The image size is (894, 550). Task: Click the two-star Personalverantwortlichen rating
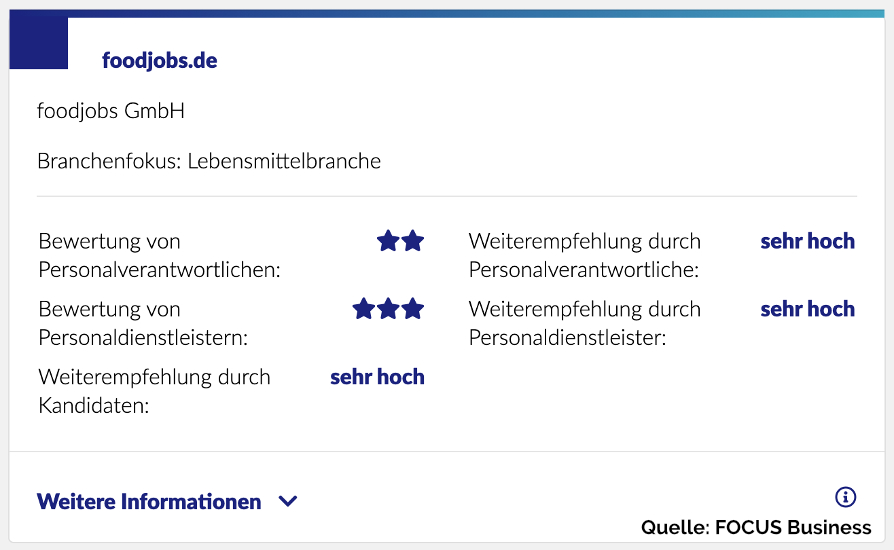pos(400,241)
